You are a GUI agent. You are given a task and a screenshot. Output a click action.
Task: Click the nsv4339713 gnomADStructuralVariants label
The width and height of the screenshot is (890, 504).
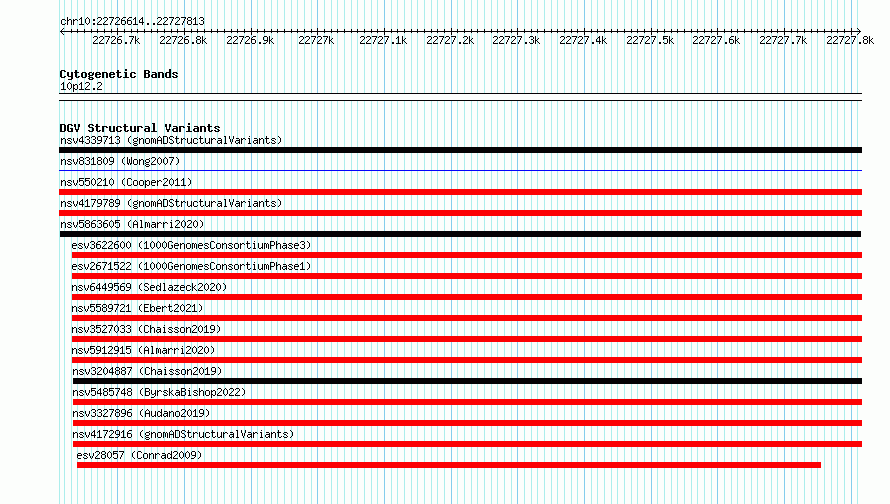pos(171,140)
